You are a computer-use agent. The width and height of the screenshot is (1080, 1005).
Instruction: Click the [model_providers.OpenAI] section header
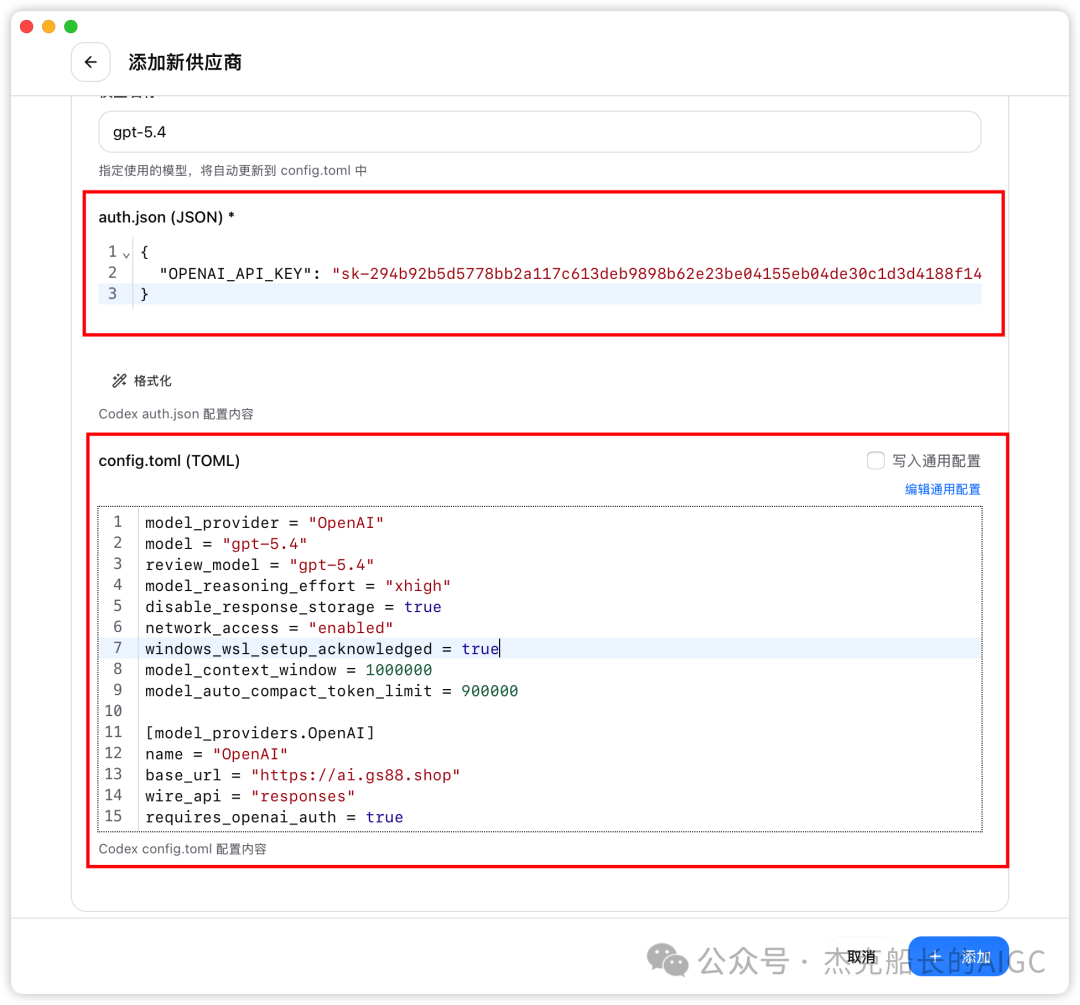(260, 733)
